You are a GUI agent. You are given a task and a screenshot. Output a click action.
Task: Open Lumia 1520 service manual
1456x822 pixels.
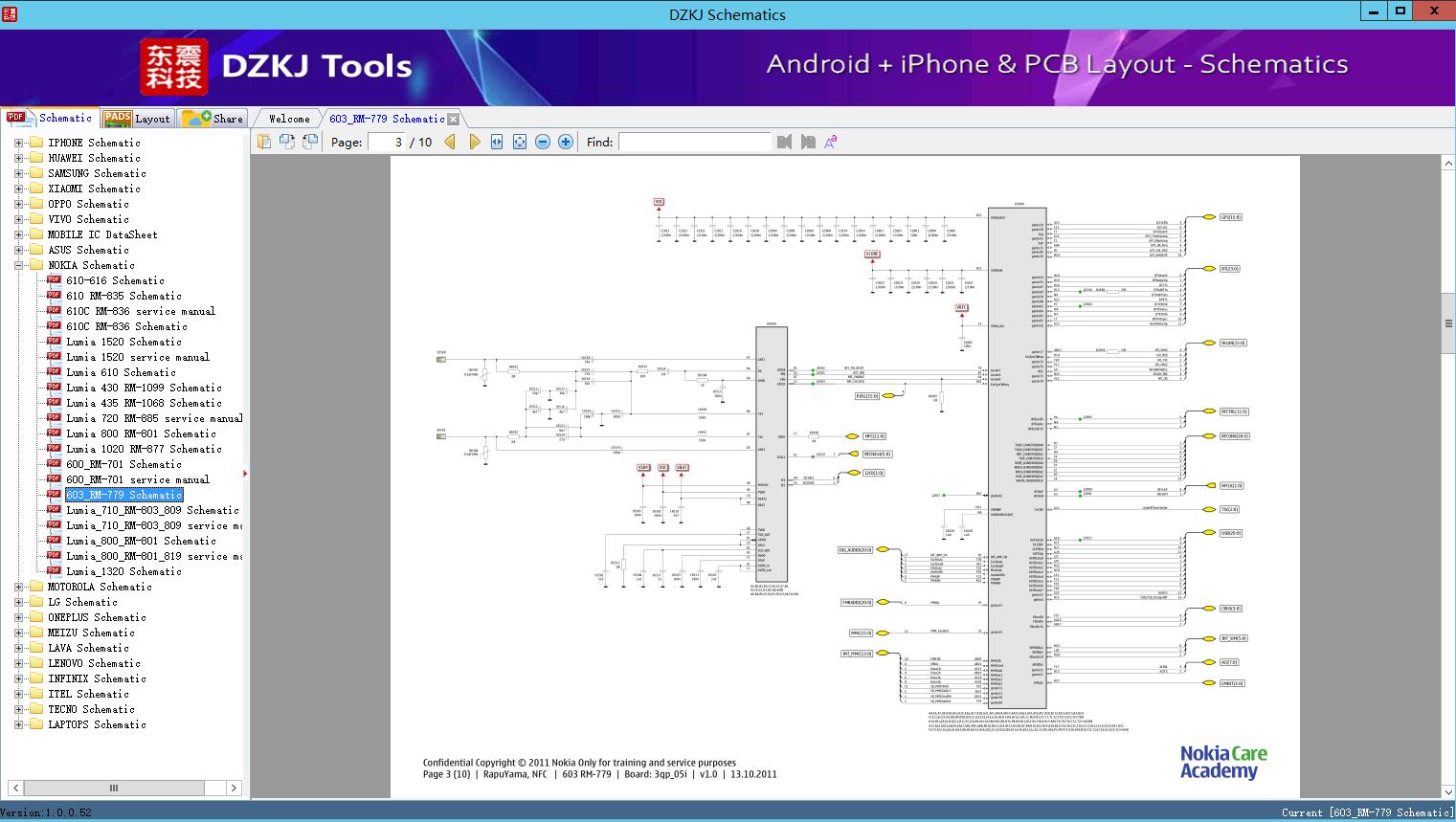pos(138,357)
